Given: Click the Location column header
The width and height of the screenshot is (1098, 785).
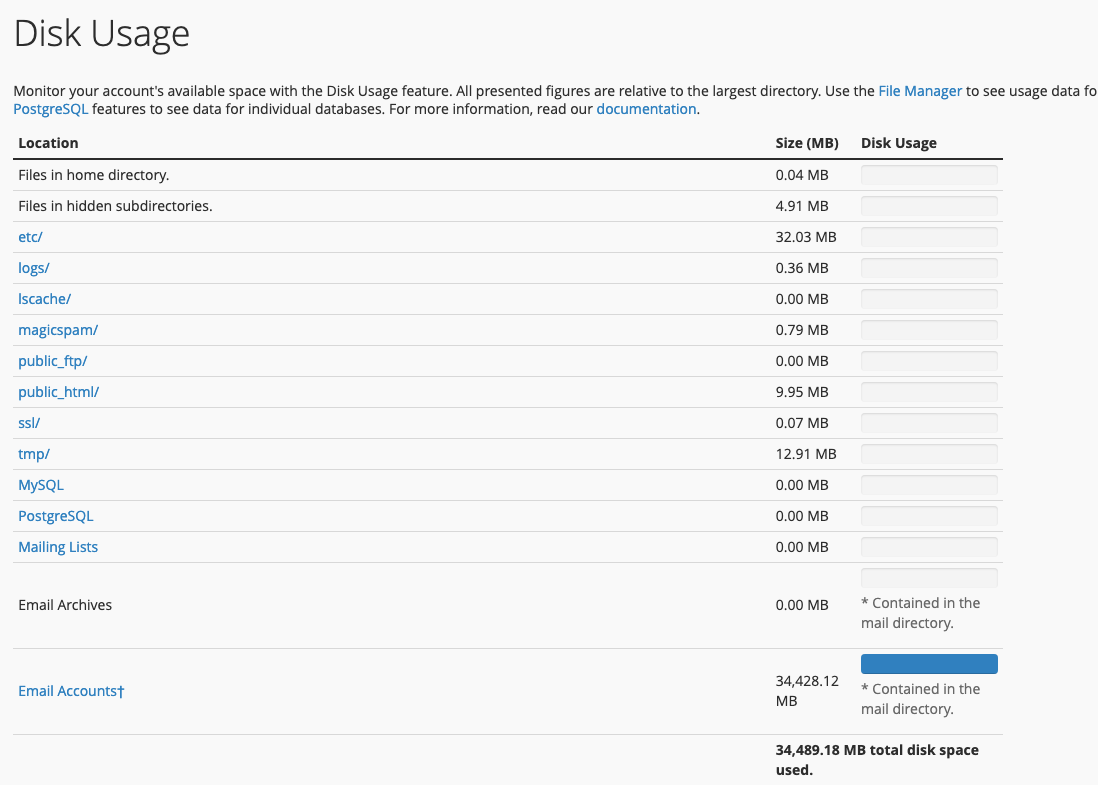Looking at the screenshot, I should (x=48, y=143).
